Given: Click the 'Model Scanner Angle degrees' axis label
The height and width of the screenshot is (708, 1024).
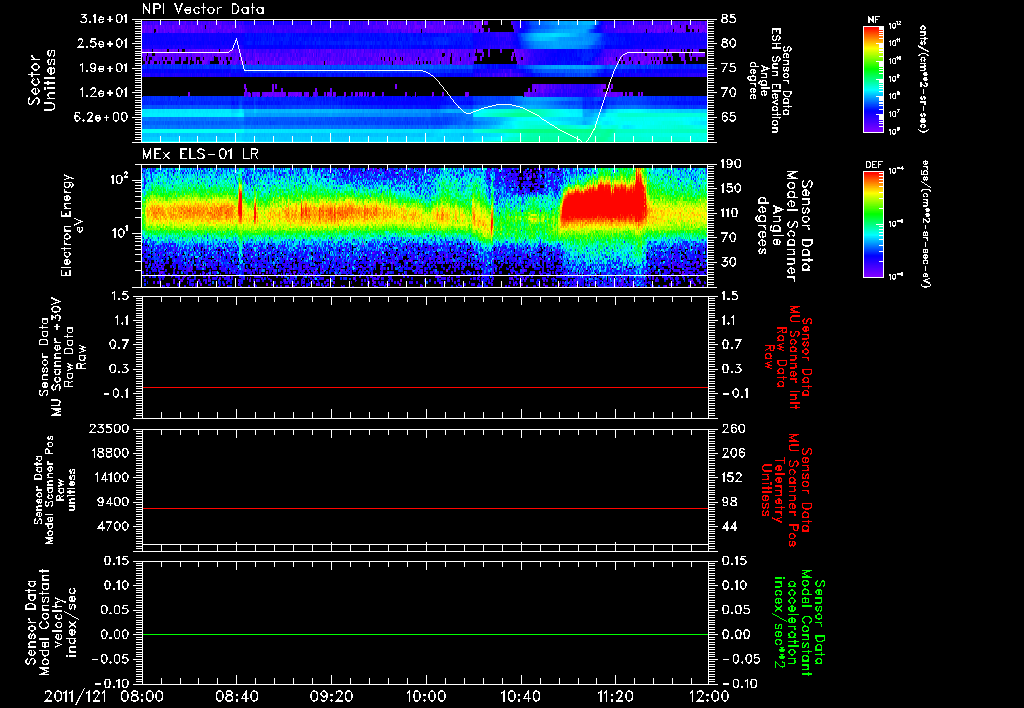Looking at the screenshot, I should 785,226.
